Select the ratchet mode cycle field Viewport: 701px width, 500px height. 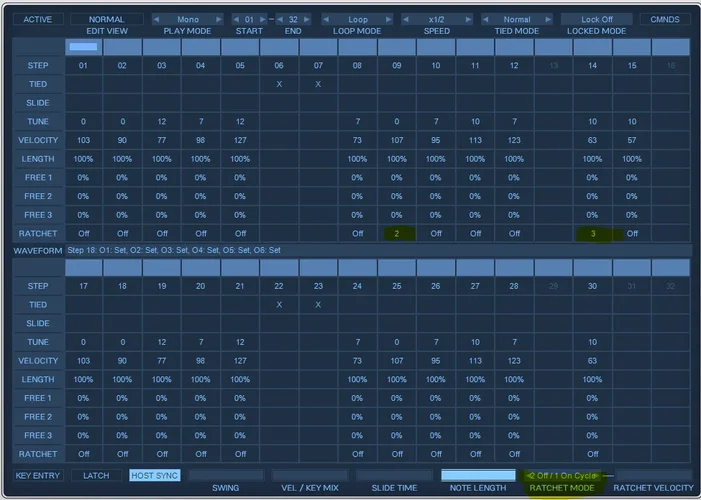566,475
